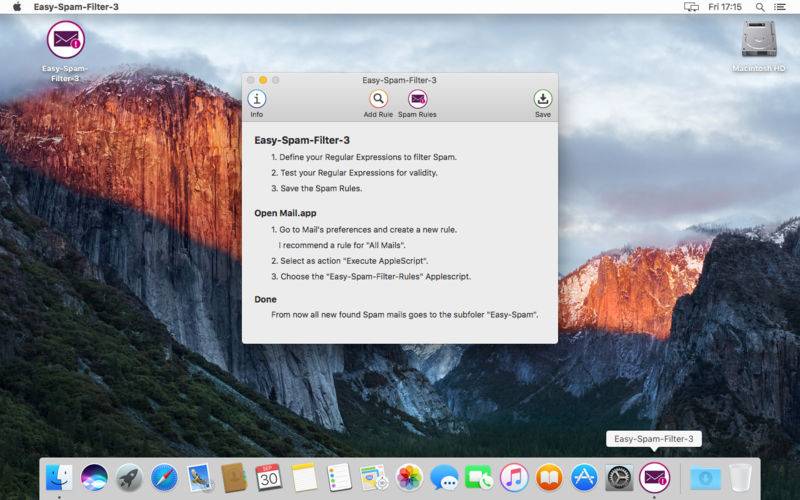Open the Info toolbar icon
800x500 pixels.
point(257,99)
